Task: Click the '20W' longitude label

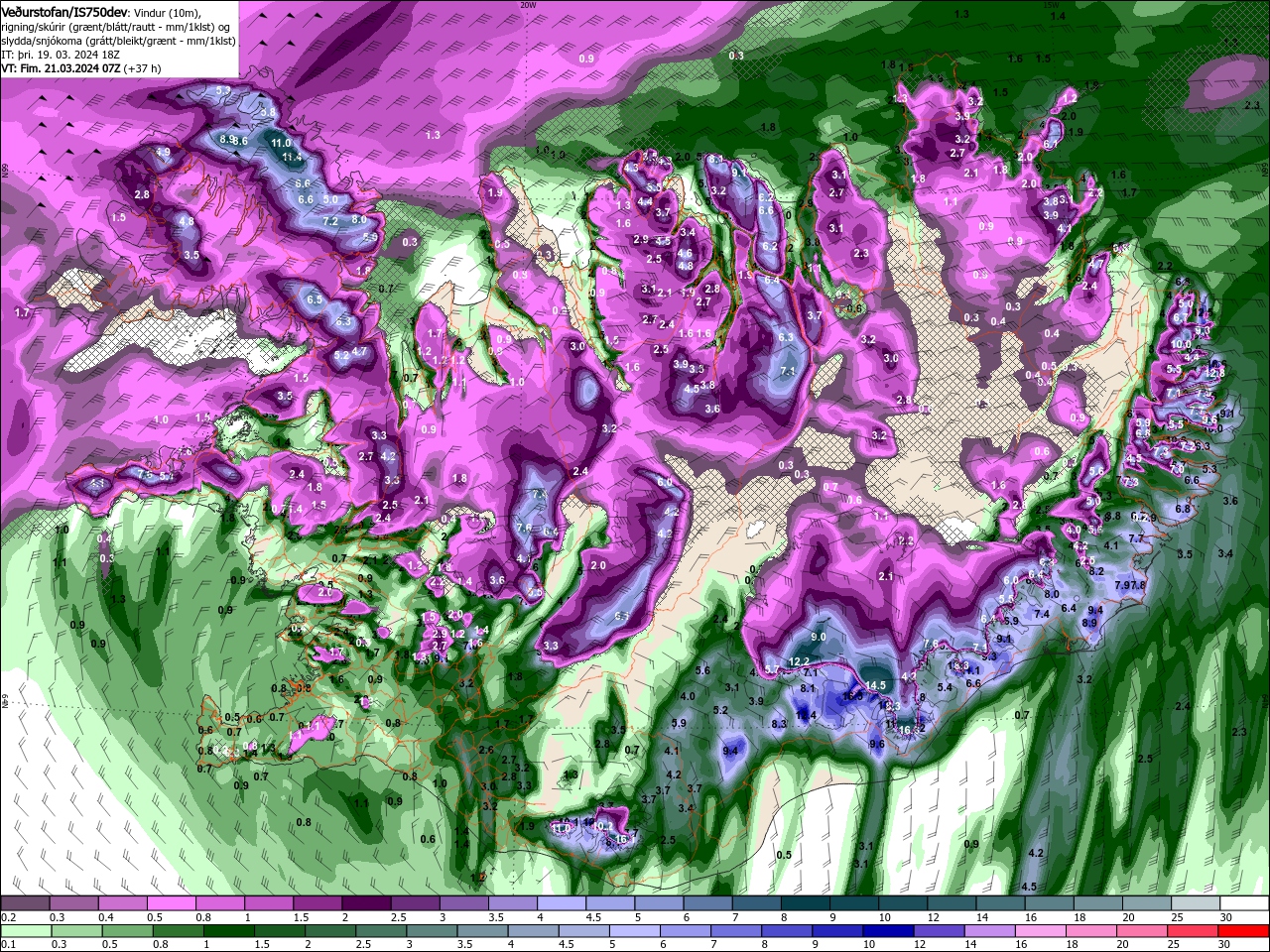Action: click(x=527, y=4)
